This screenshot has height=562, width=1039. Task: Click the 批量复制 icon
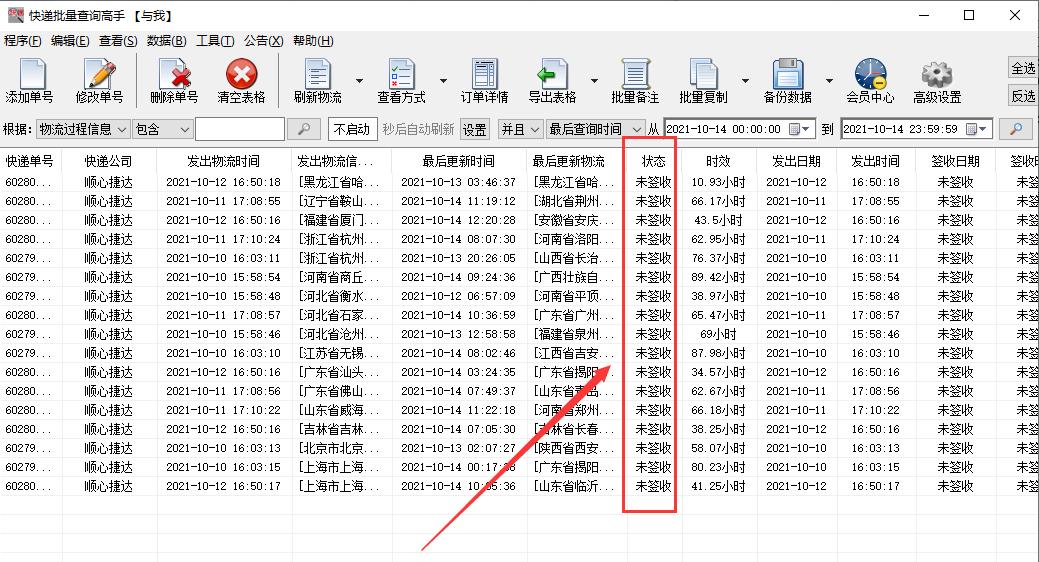point(703,74)
